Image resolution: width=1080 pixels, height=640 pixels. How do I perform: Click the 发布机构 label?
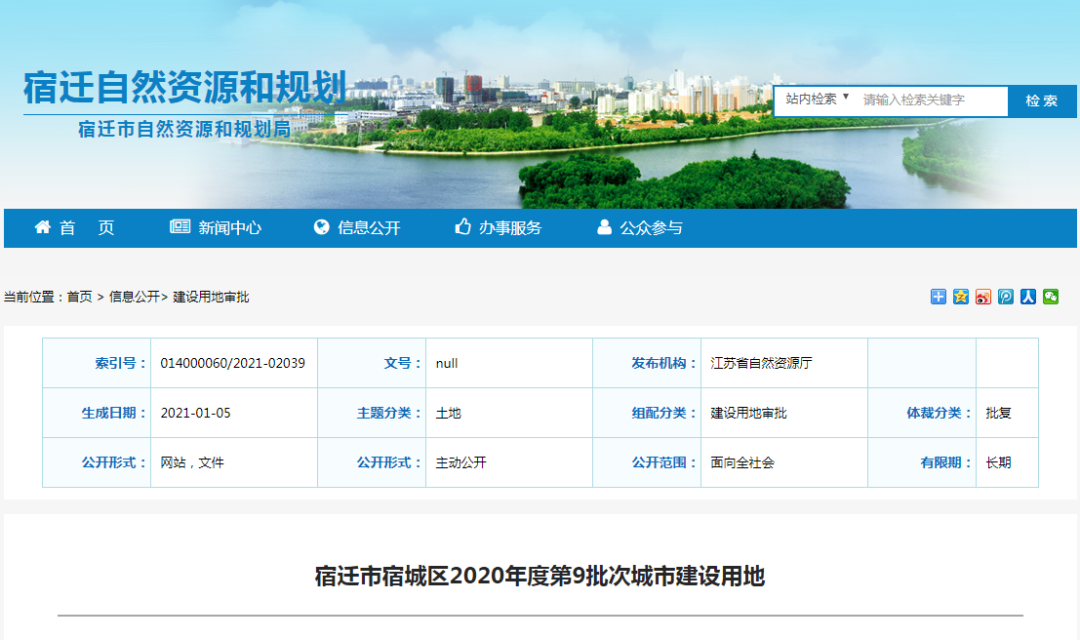(664, 363)
